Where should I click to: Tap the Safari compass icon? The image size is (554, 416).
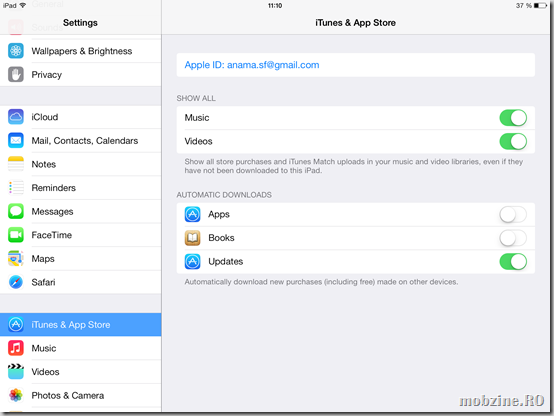16,282
